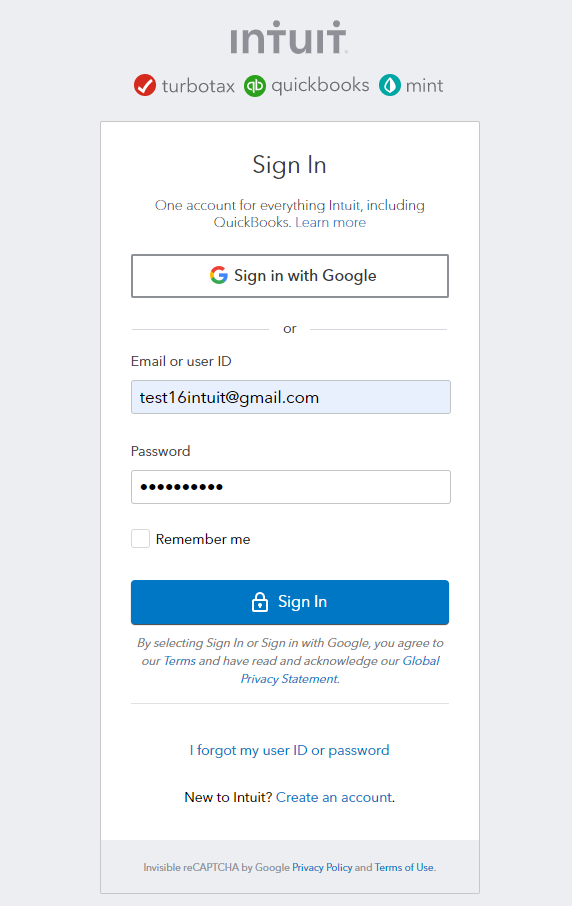Click the teal Mint leaf icon

390,86
